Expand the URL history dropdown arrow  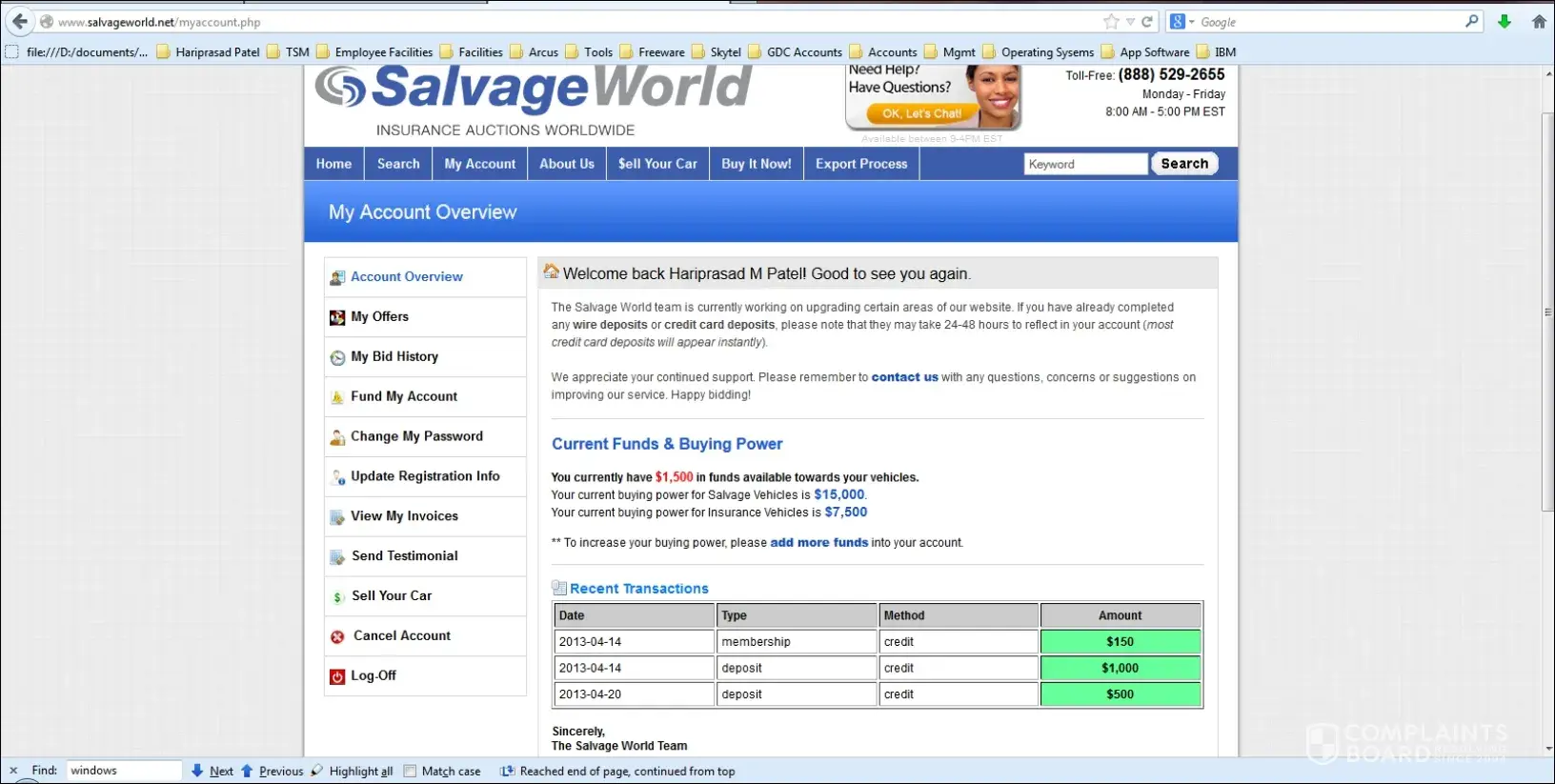coord(1130,22)
